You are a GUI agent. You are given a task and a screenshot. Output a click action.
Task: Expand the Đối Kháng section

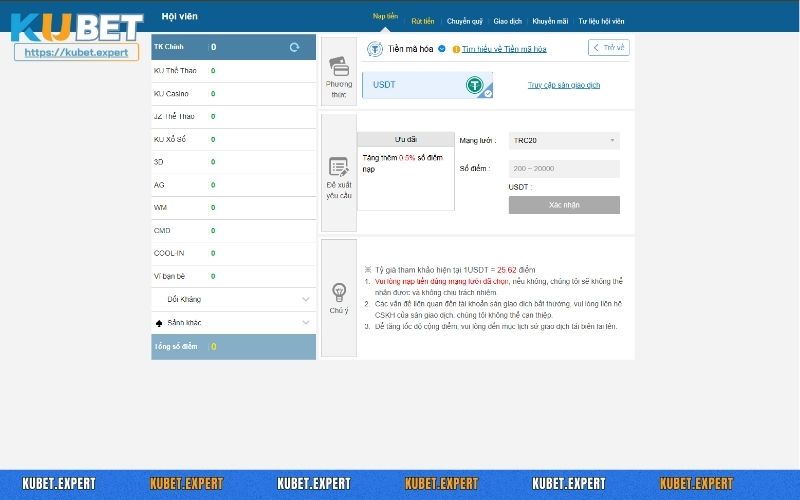(306, 299)
